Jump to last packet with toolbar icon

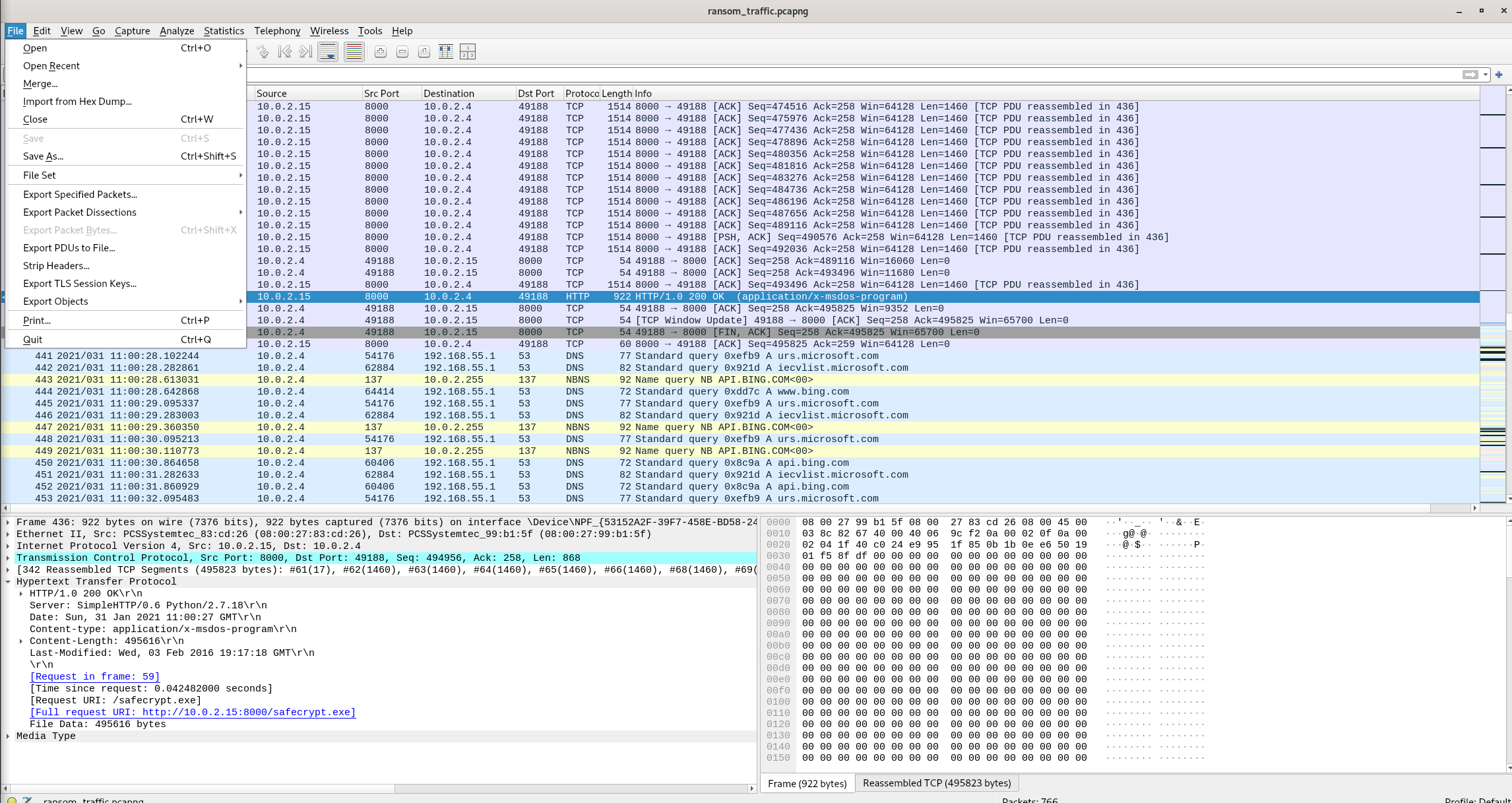coord(305,51)
